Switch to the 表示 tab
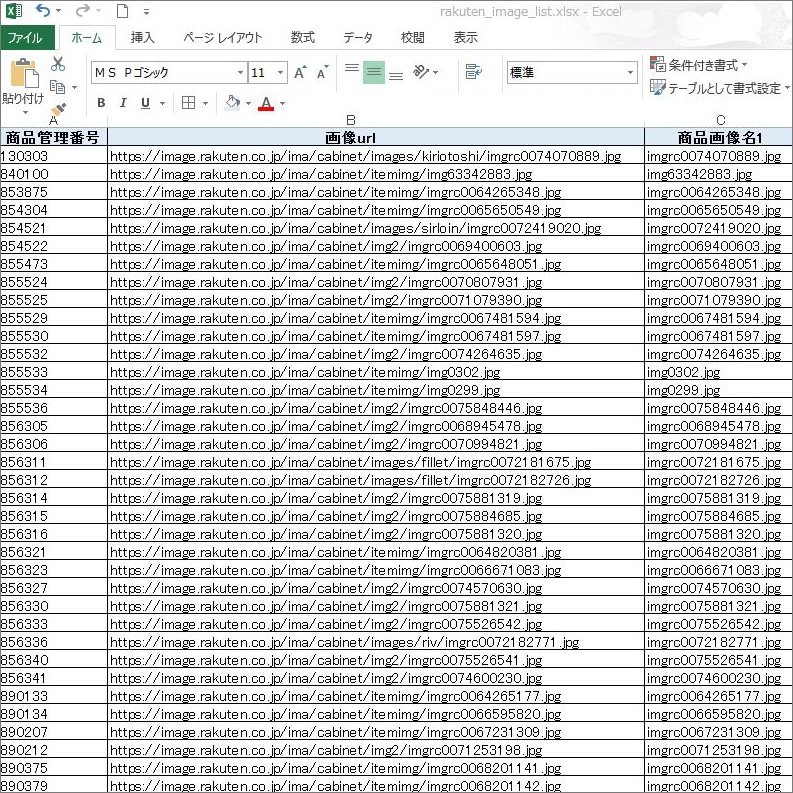This screenshot has width=793, height=793. (465, 37)
